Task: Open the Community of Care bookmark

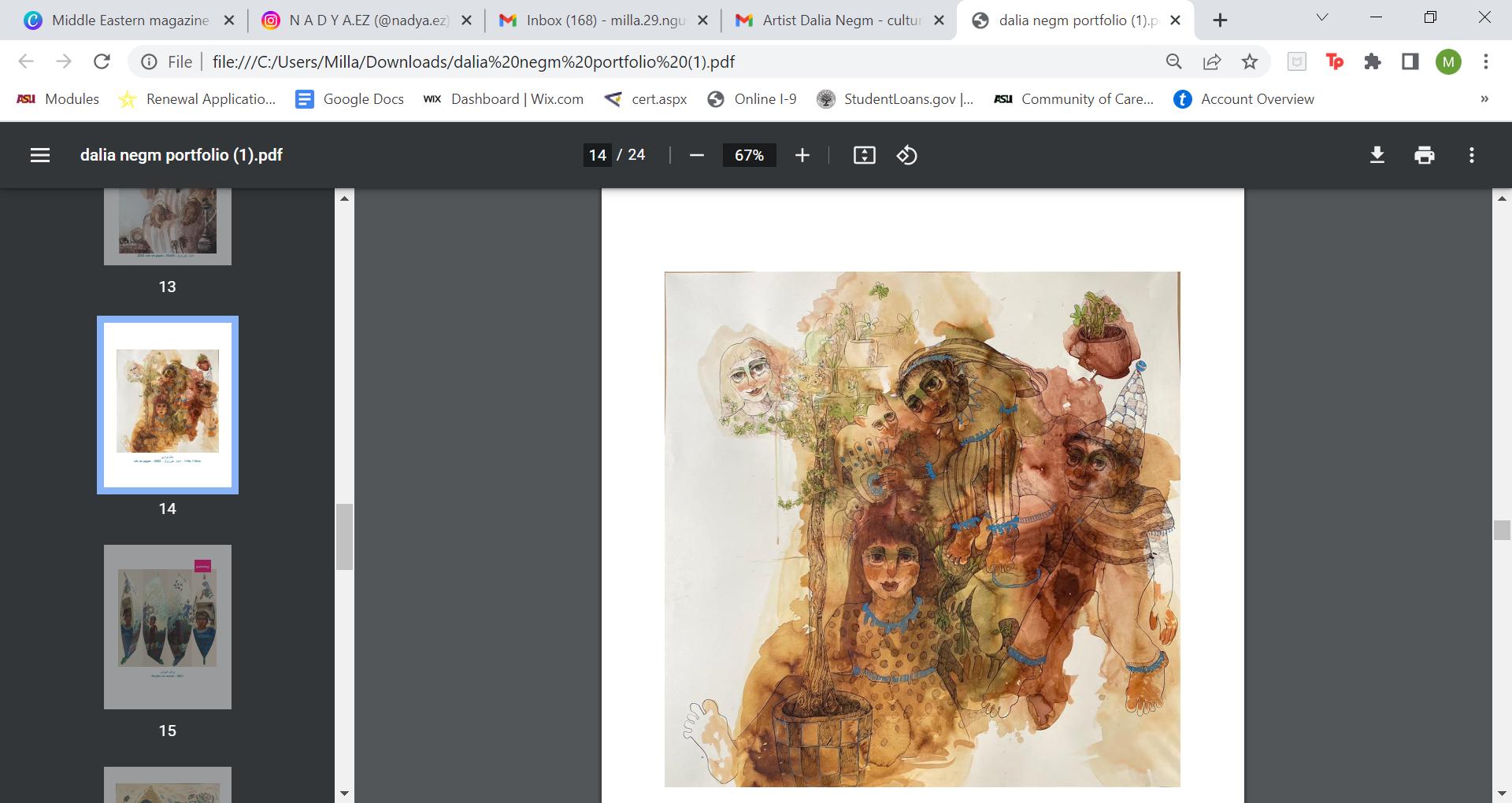Action: pyautogui.click(x=1073, y=99)
